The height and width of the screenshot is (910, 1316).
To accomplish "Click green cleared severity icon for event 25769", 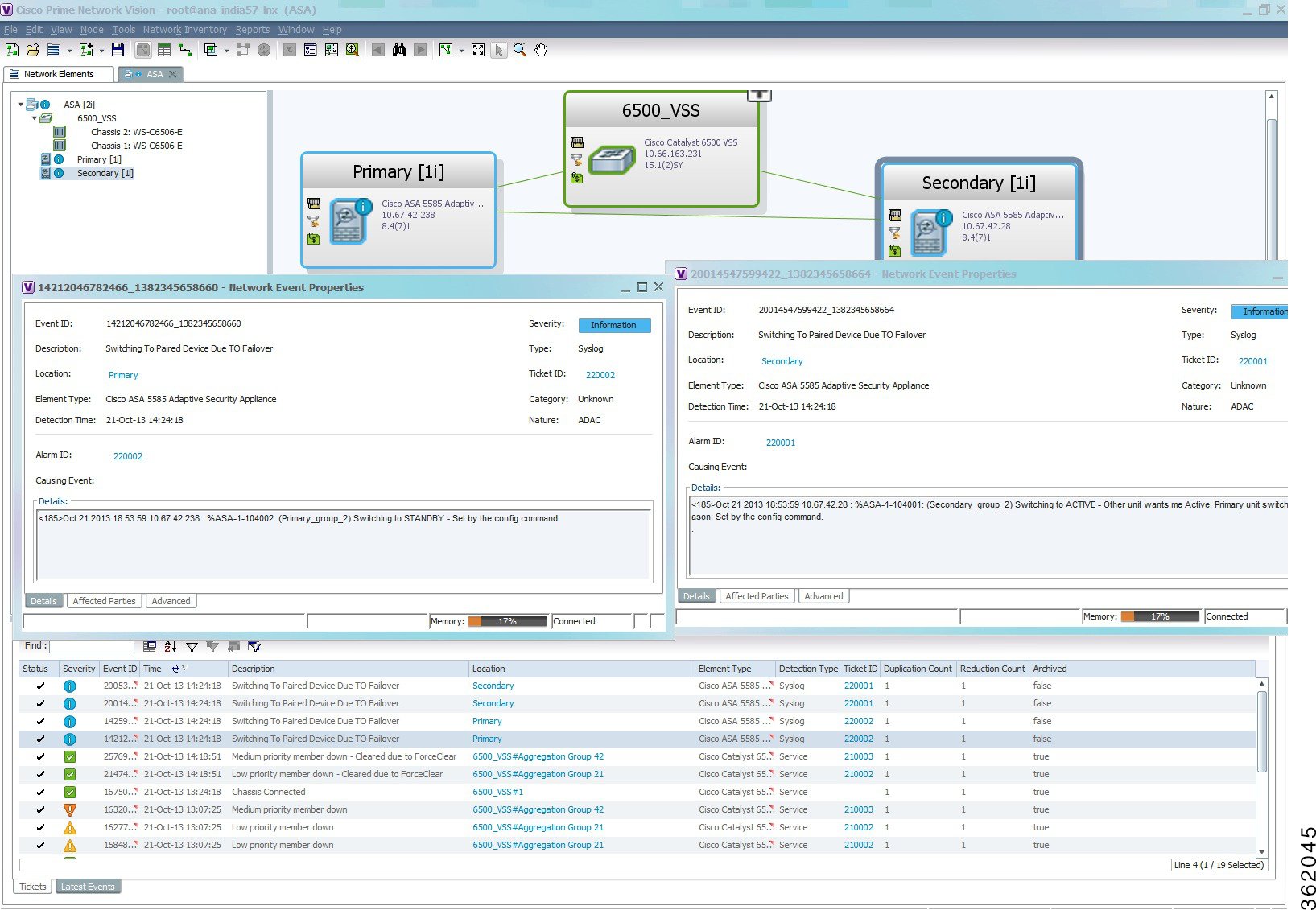I will click(x=70, y=756).
